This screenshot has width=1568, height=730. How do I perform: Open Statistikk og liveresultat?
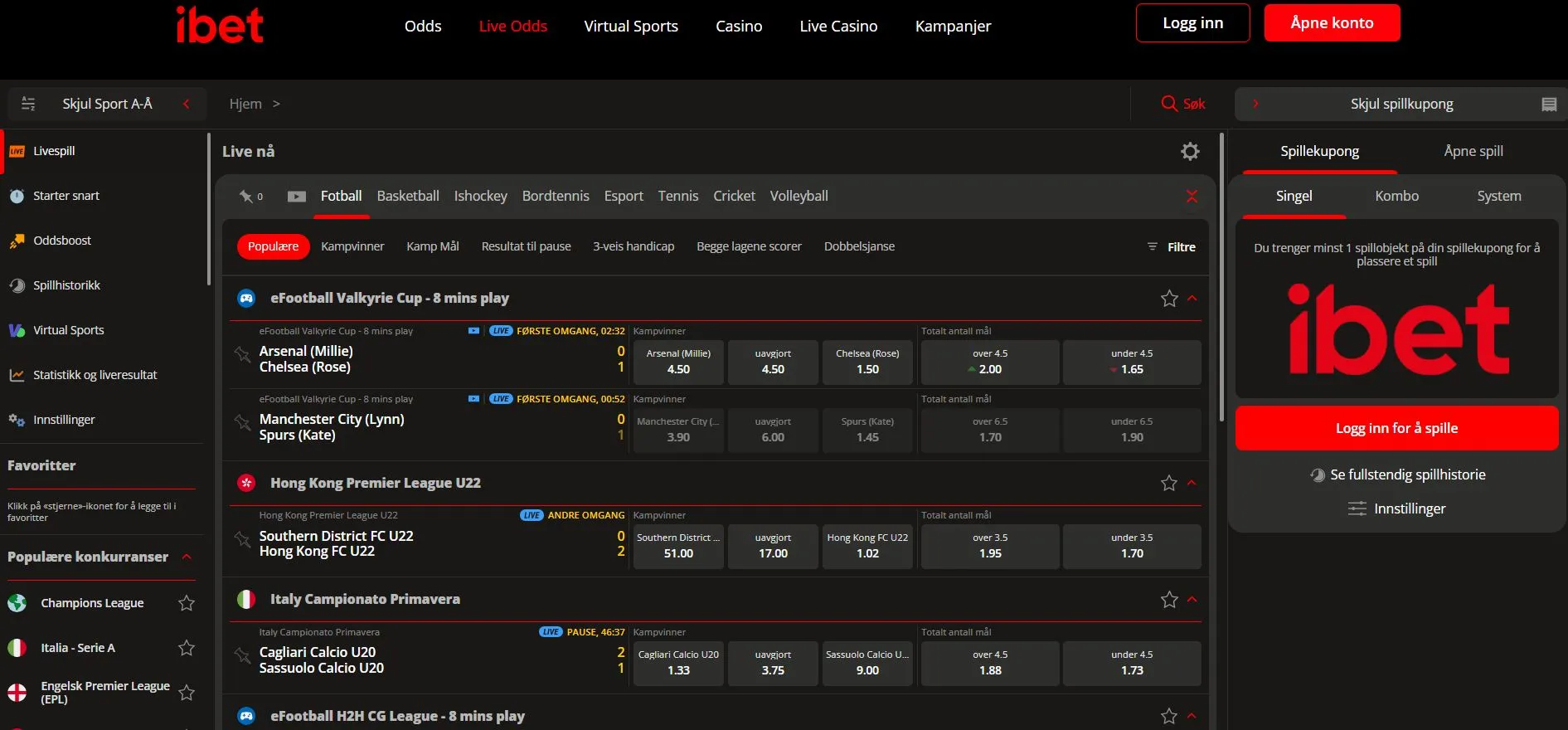pos(95,375)
